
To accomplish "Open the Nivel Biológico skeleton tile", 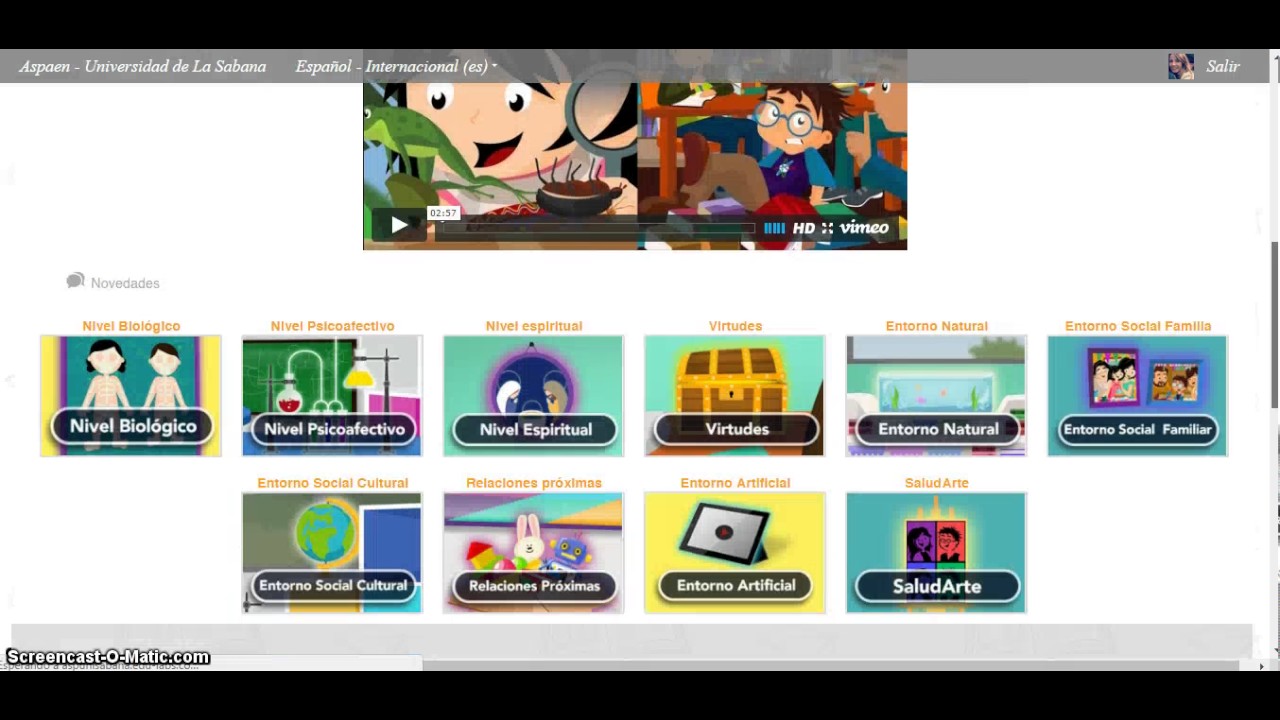I will (x=131, y=396).
